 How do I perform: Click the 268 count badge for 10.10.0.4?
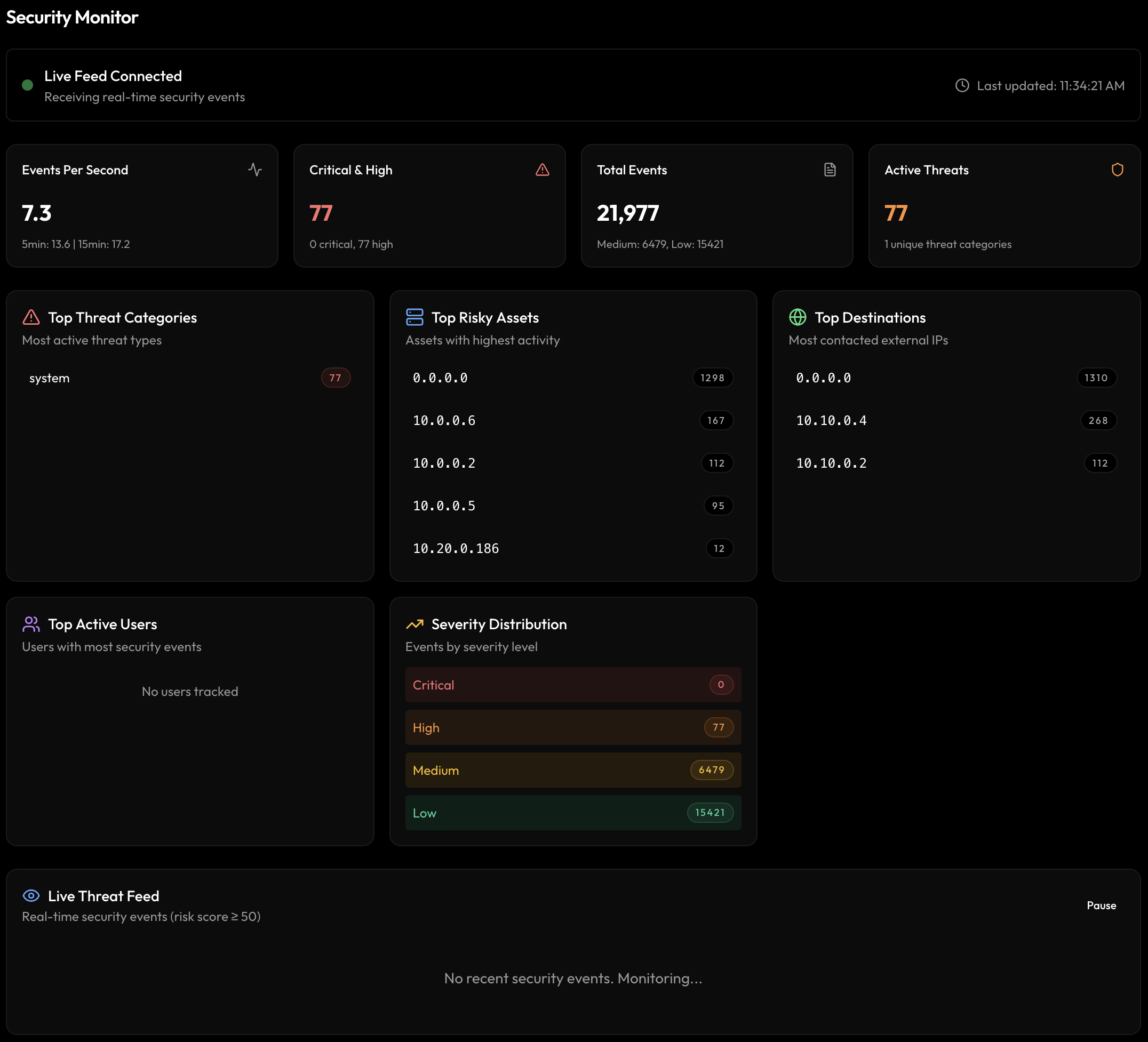pos(1098,420)
